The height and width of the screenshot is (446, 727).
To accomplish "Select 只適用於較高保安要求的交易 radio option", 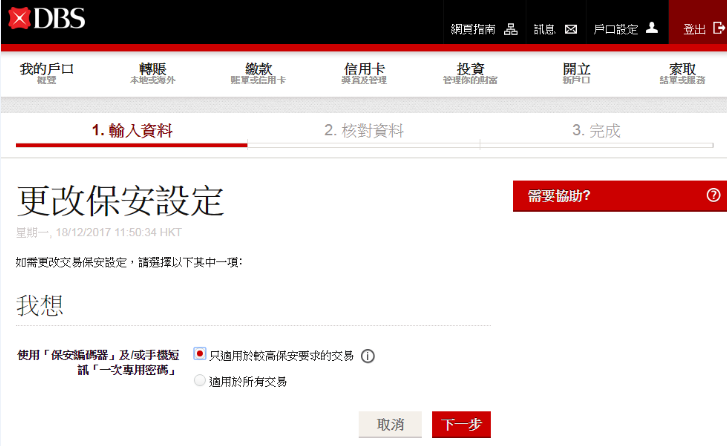I will click(x=200, y=355).
